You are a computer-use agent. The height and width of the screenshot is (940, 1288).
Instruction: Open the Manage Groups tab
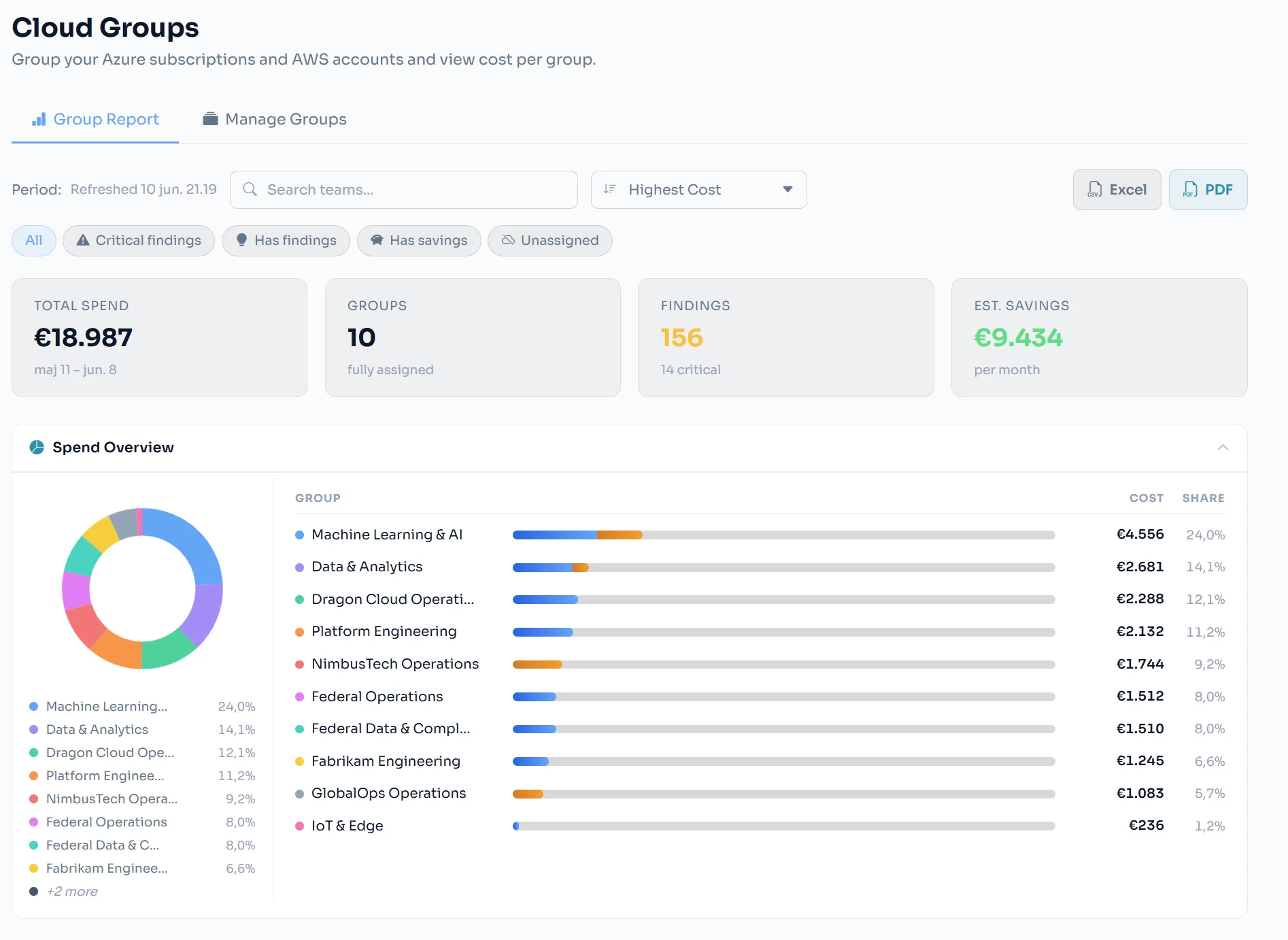point(274,119)
